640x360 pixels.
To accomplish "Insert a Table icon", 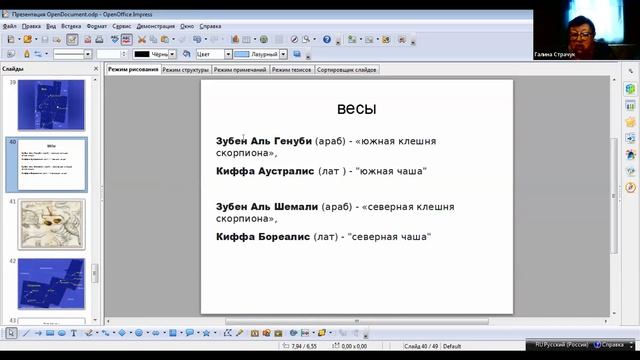I will click(247, 40).
